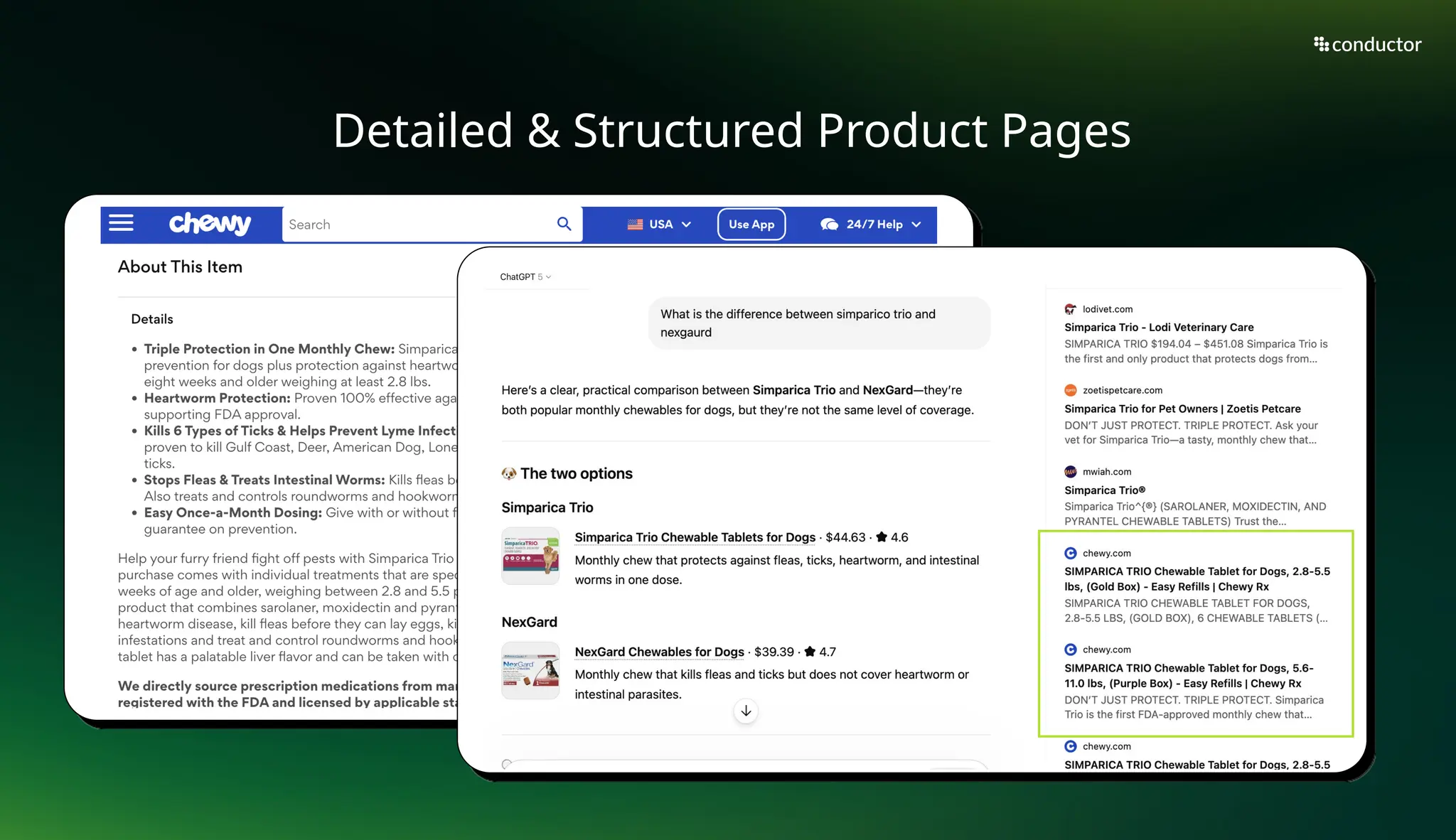Click the chewy.com favicon above Gold Box result
1456x840 pixels.
click(1070, 553)
